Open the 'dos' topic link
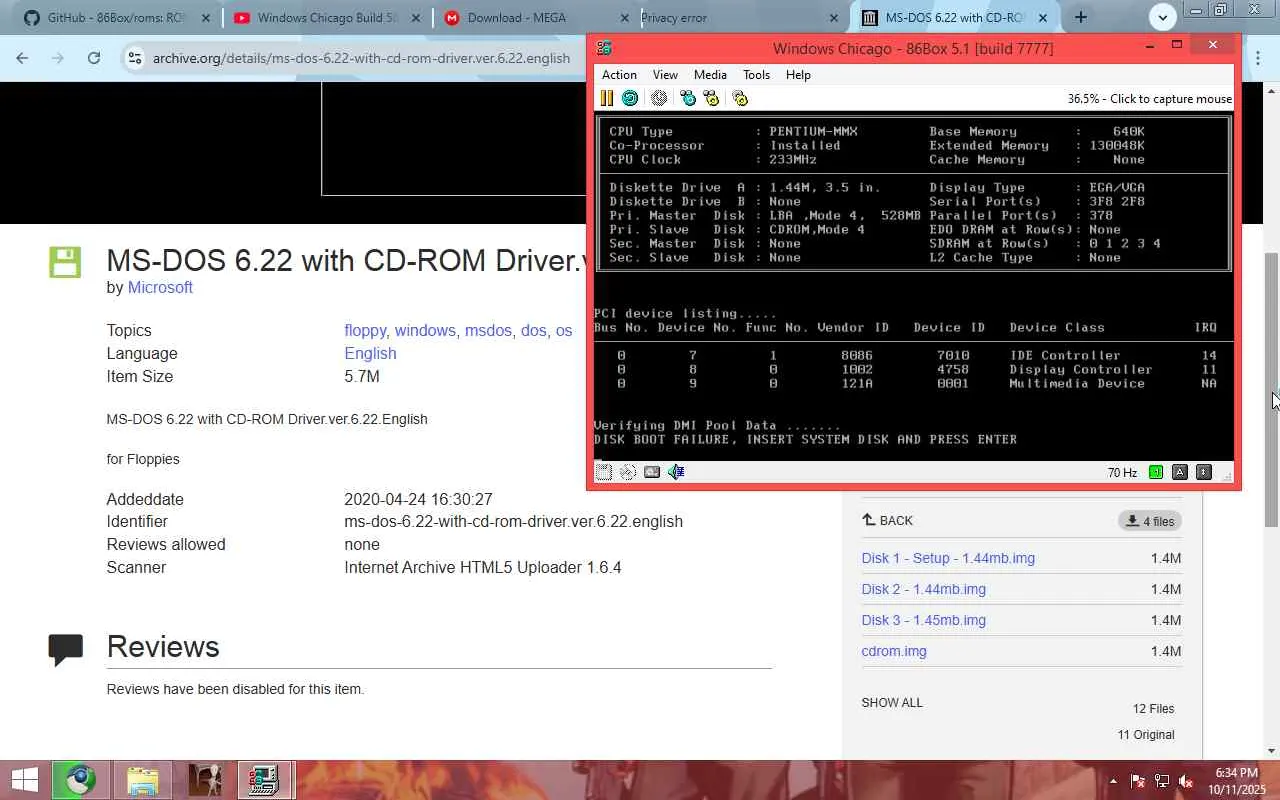The width and height of the screenshot is (1280, 800). pyautogui.click(x=534, y=330)
